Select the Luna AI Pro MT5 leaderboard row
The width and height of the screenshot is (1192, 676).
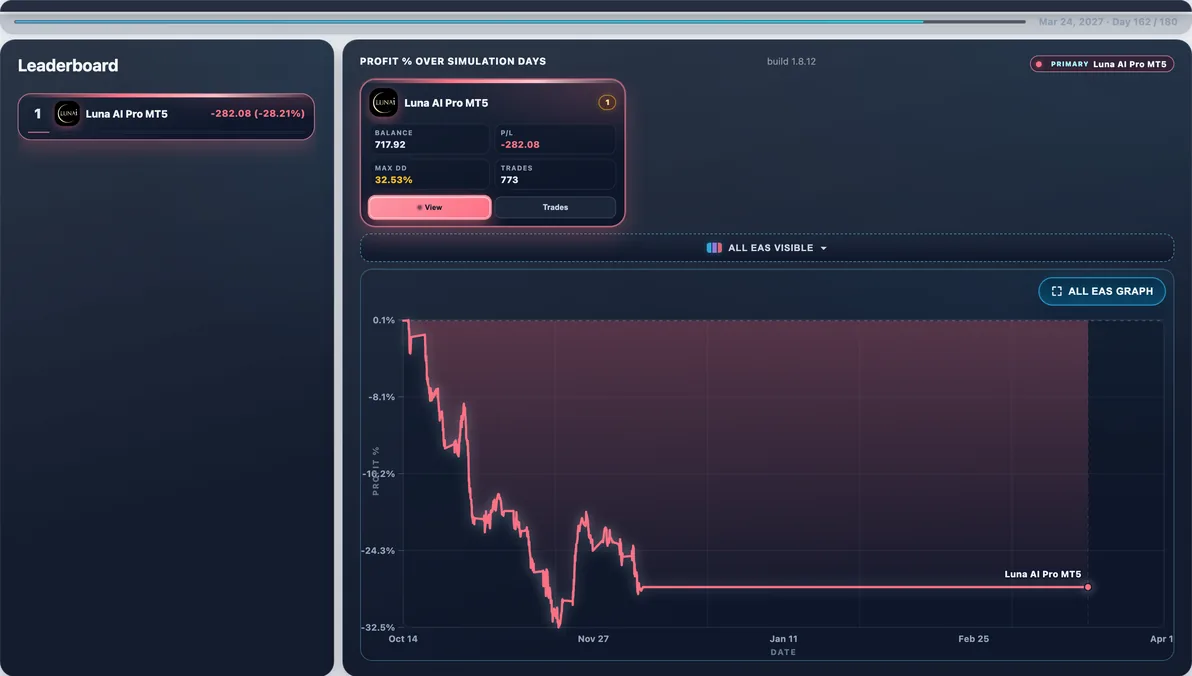pyautogui.click(x=166, y=116)
